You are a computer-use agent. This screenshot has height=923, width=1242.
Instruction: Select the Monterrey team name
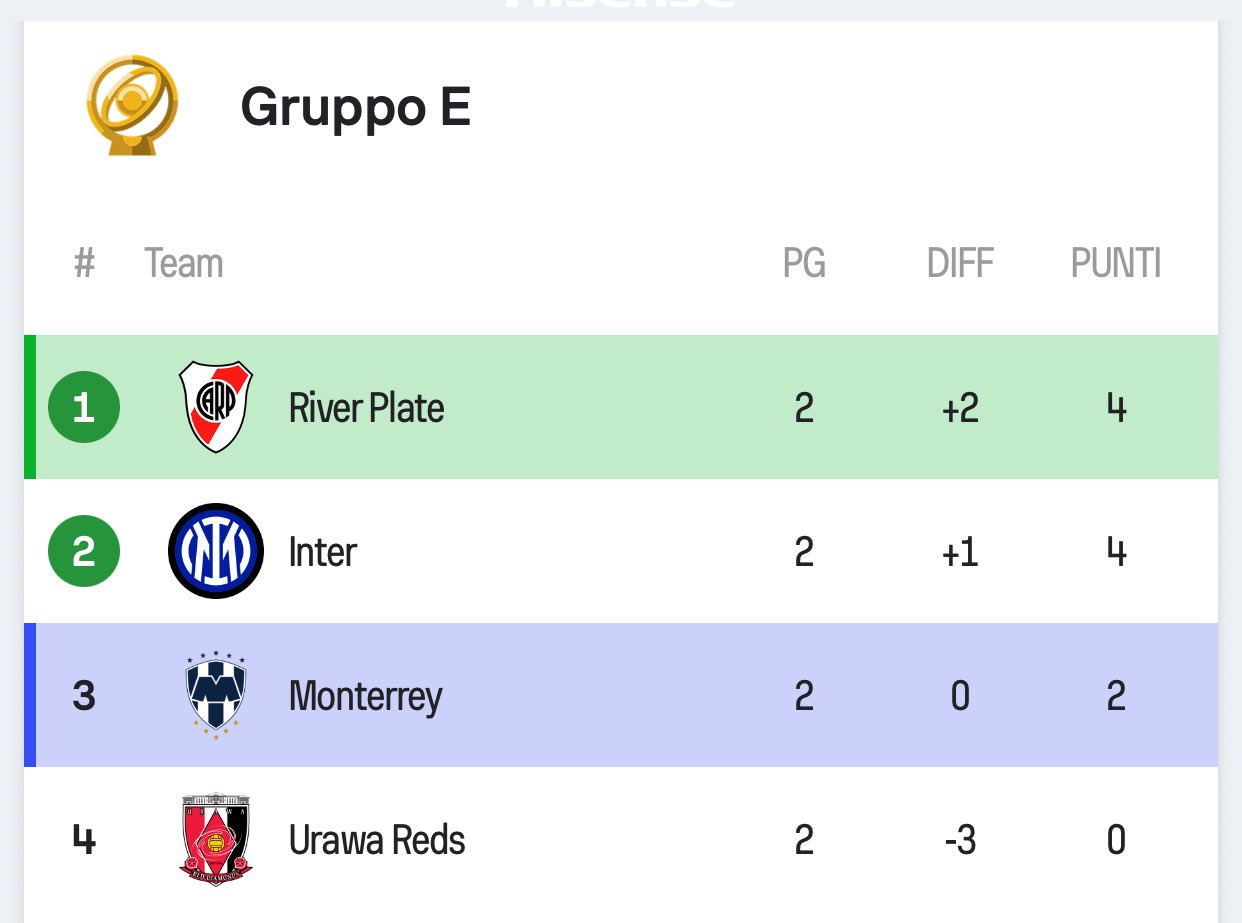[x=365, y=697]
